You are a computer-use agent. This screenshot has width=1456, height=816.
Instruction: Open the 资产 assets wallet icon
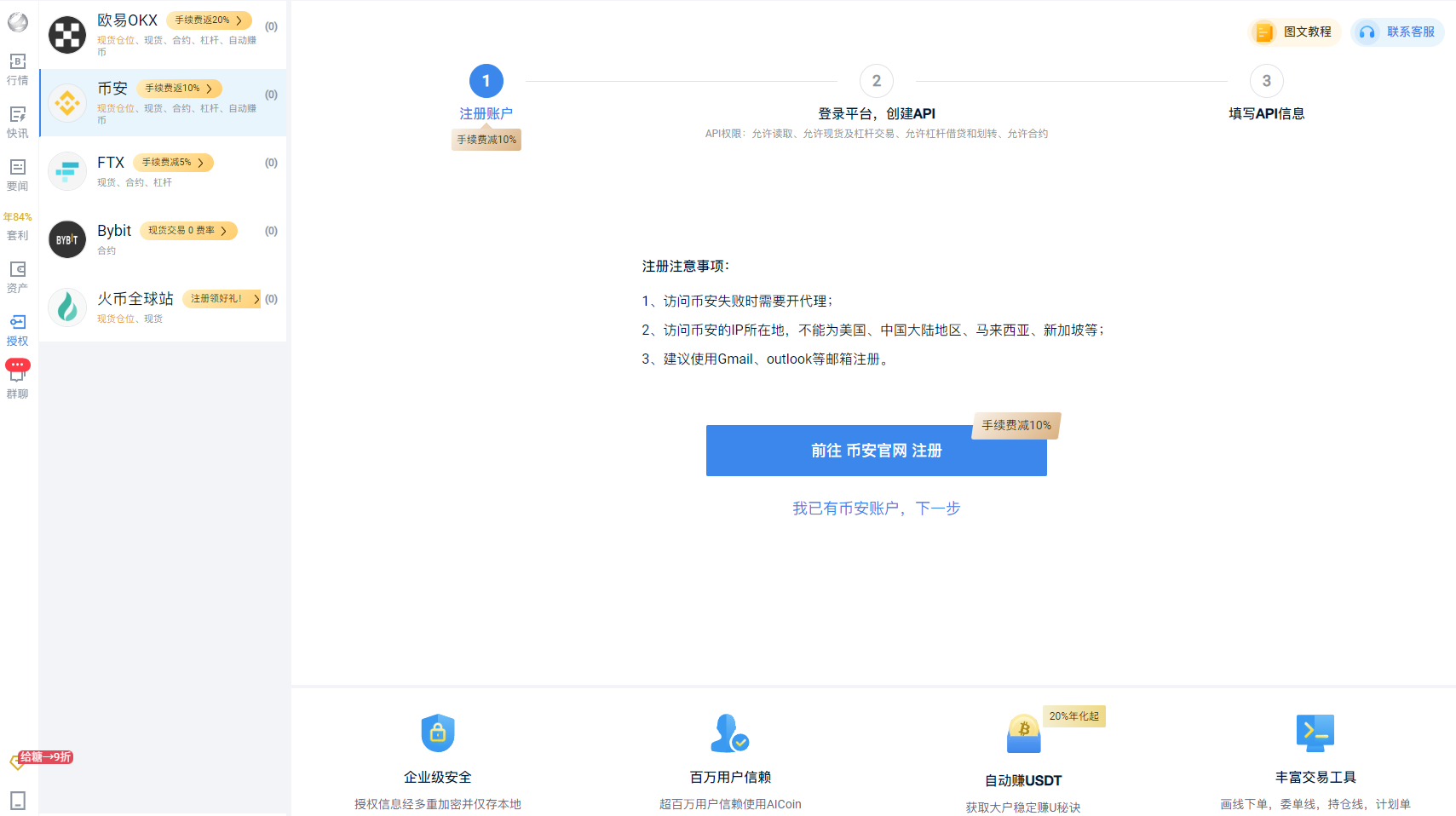(18, 277)
